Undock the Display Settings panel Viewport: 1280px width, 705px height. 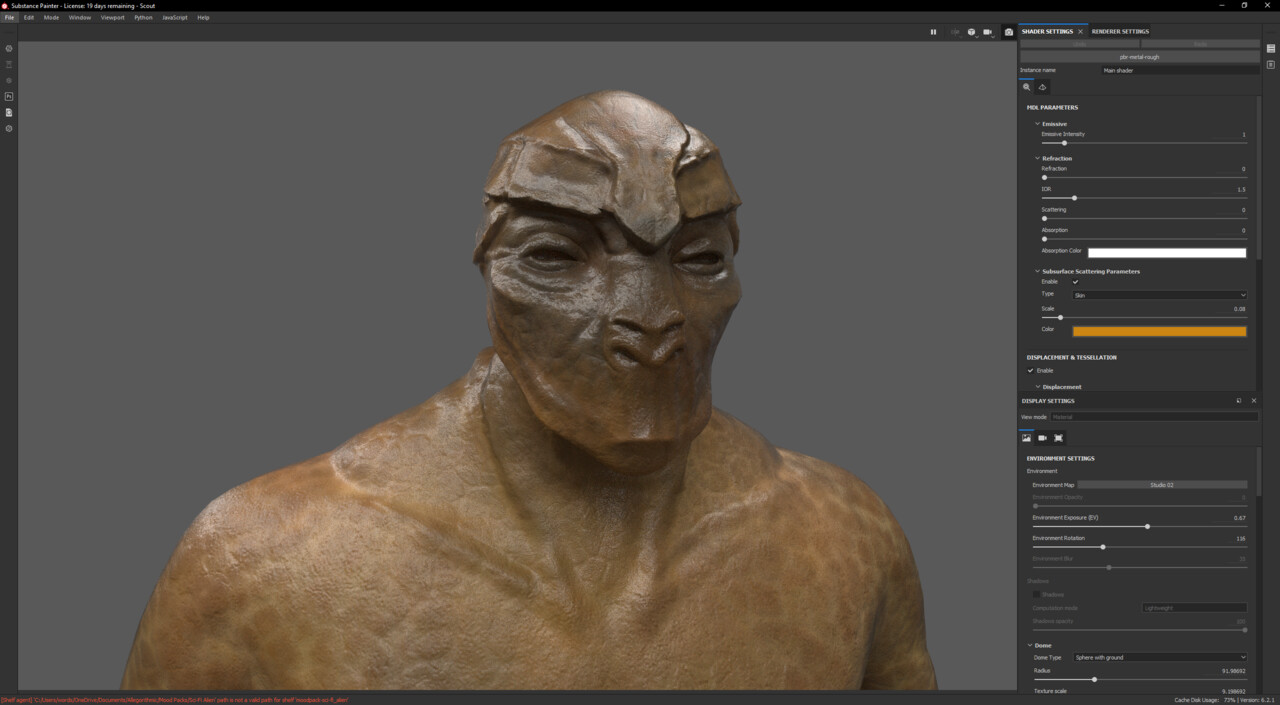1239,401
